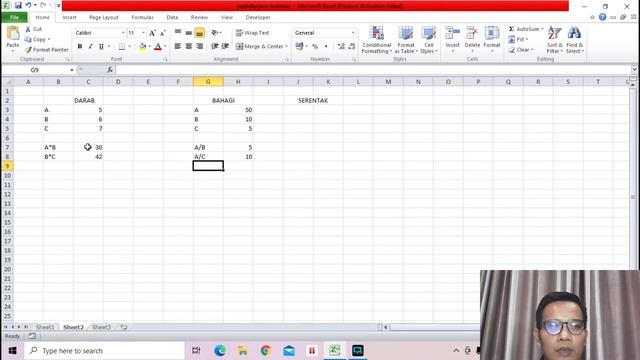Apply accounting number format
640x360 pixels.
coord(300,47)
